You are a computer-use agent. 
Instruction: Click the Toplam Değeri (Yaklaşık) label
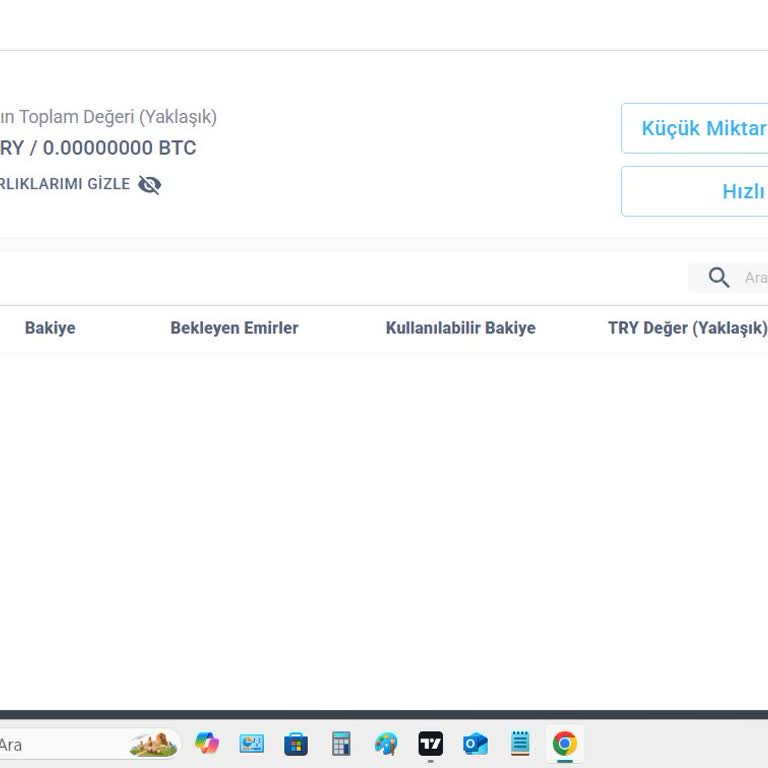coord(118,117)
